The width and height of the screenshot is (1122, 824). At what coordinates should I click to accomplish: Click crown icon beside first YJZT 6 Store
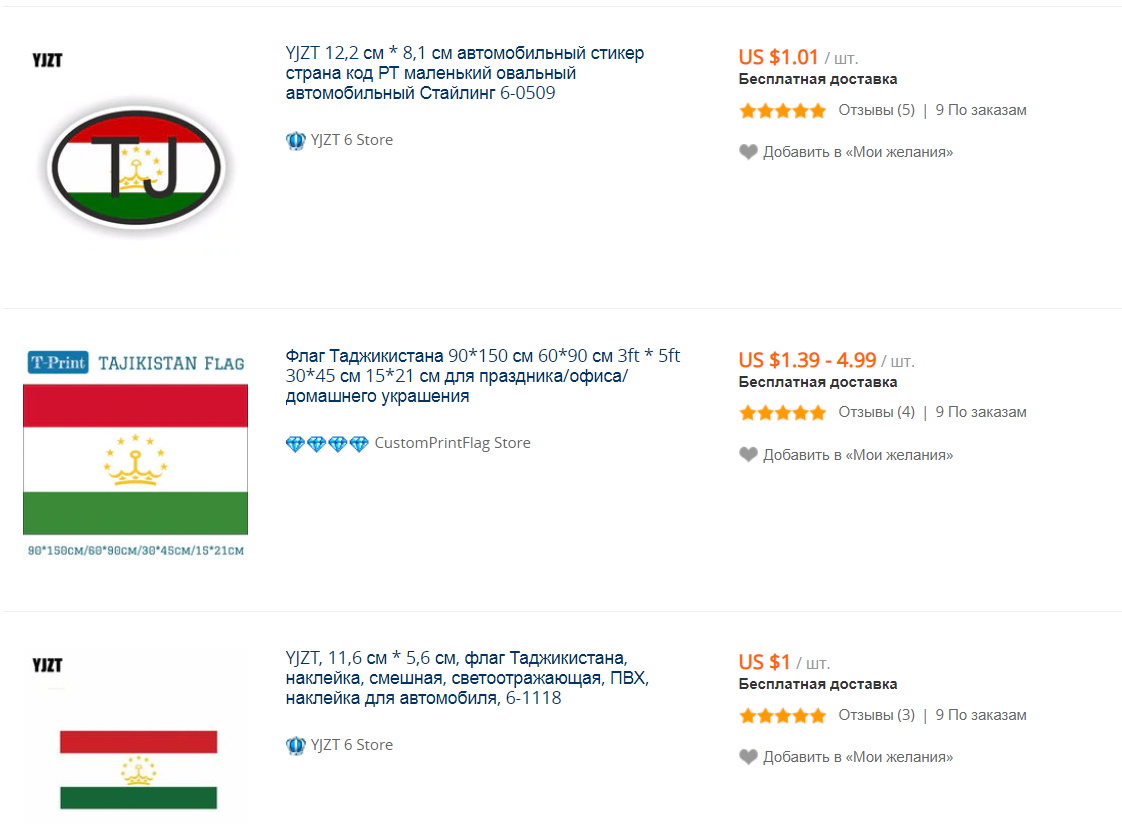click(x=295, y=141)
